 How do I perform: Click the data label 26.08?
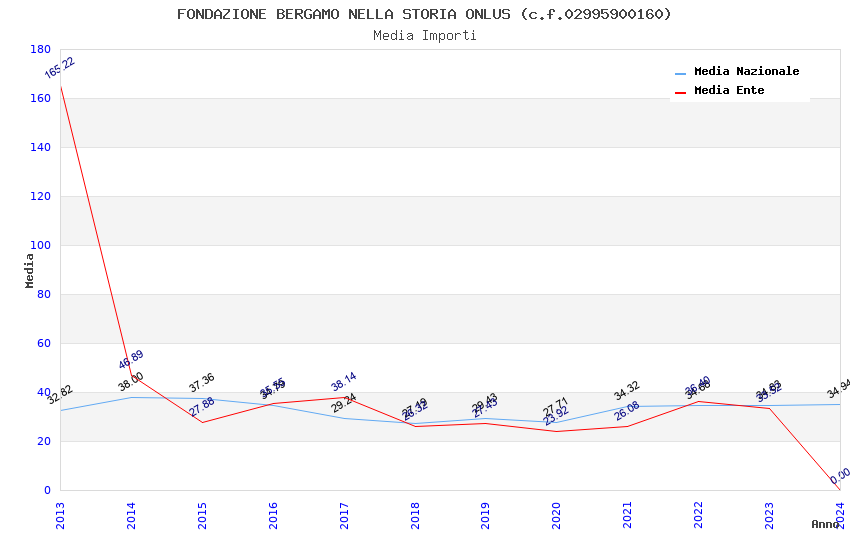627,411
